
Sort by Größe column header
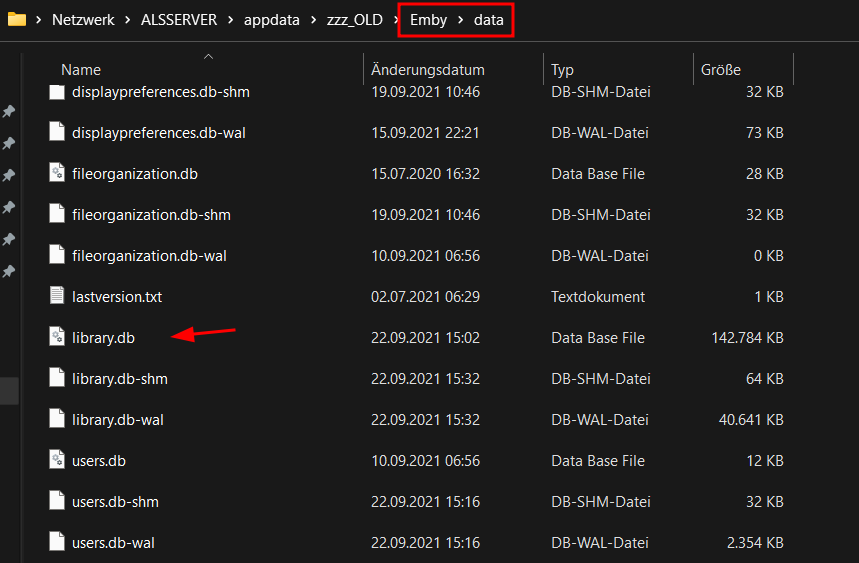pos(721,70)
